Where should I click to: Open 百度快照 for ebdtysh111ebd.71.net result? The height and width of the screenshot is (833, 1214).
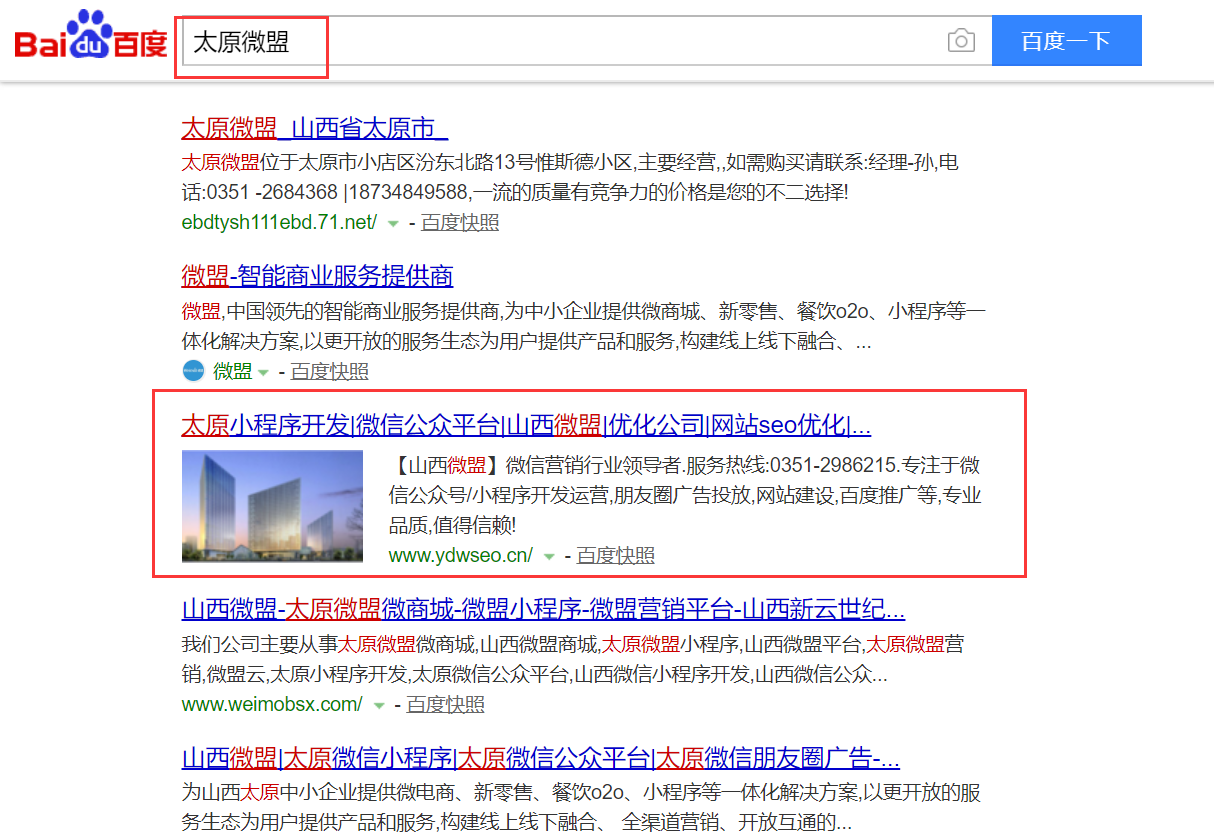pyautogui.click(x=460, y=223)
